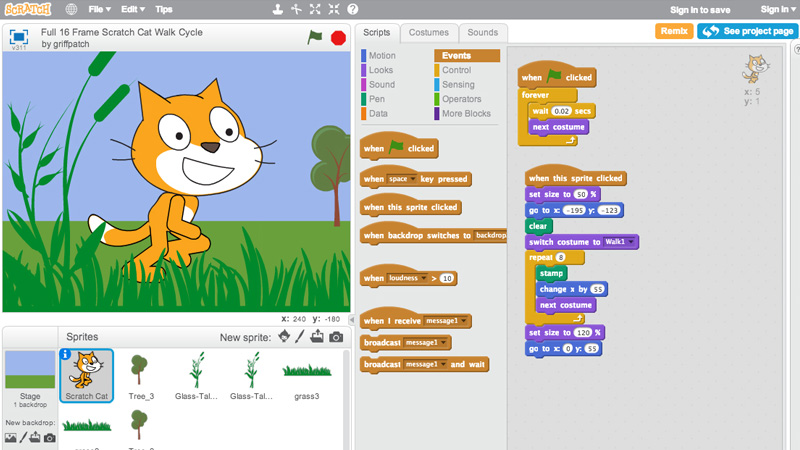Open the Tips menu item
The height and width of the screenshot is (450, 800).
164,9
